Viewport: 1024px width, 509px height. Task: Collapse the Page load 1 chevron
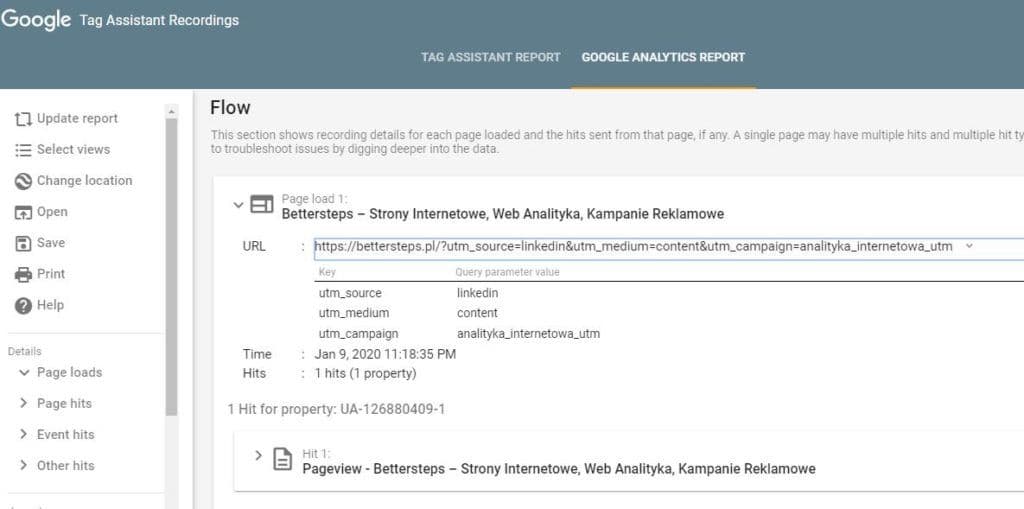(238, 205)
